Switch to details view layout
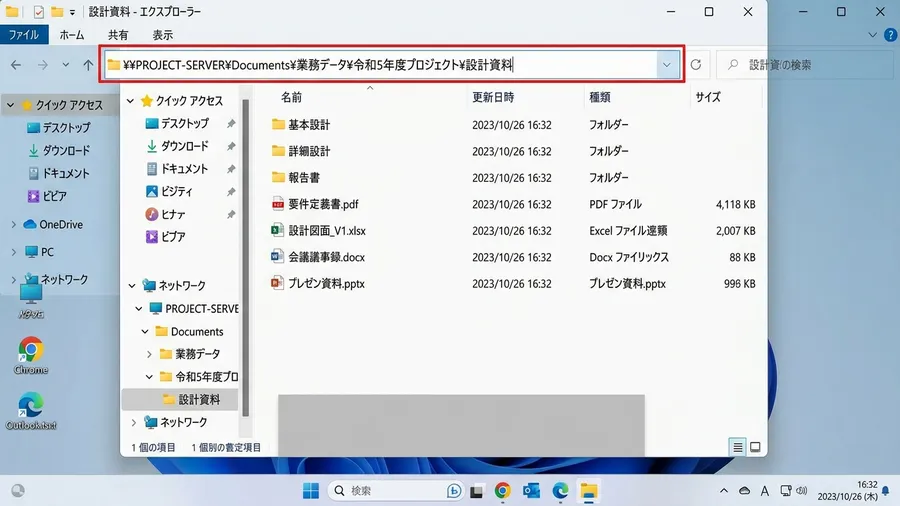Screen dimensions: 900x506 [x=738, y=447]
